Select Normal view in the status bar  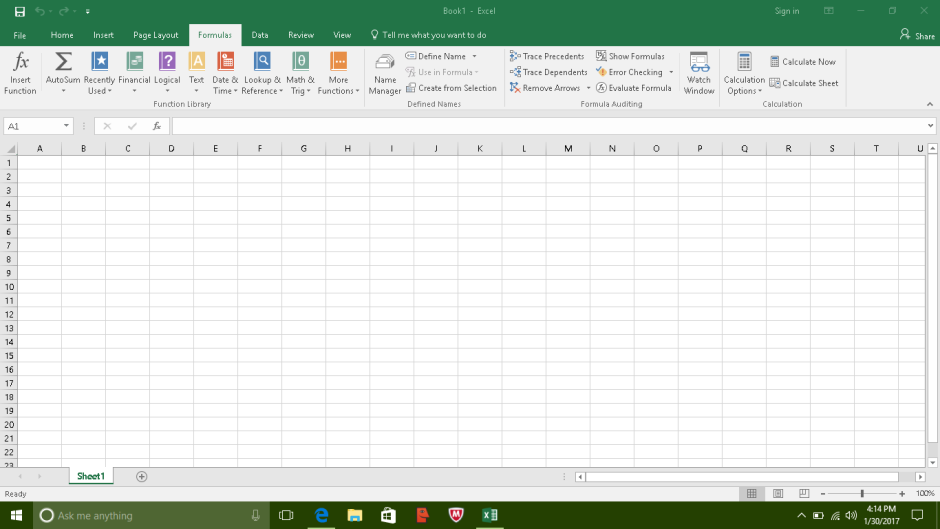pos(752,494)
